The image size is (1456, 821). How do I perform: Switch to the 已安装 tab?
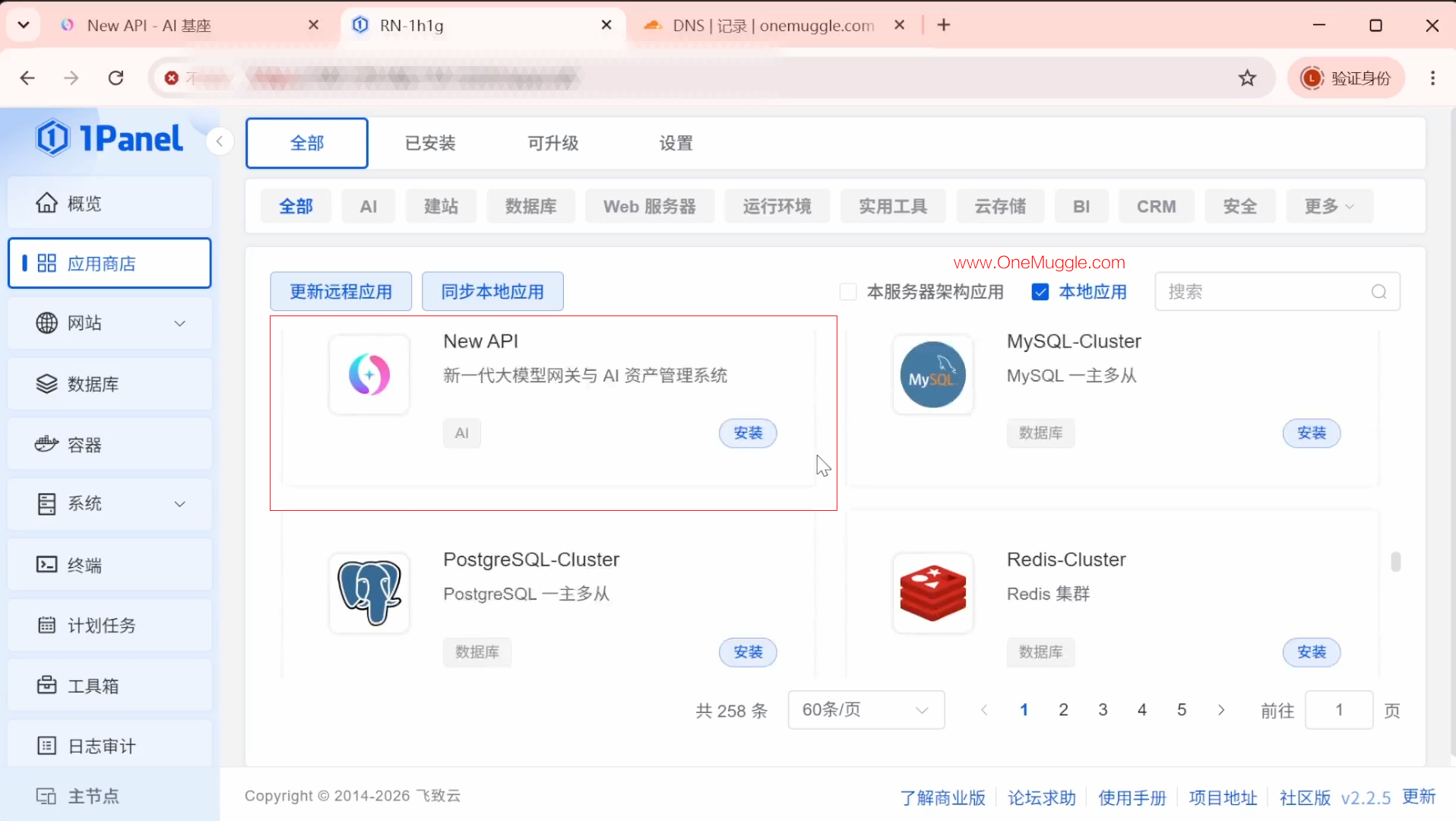(430, 143)
